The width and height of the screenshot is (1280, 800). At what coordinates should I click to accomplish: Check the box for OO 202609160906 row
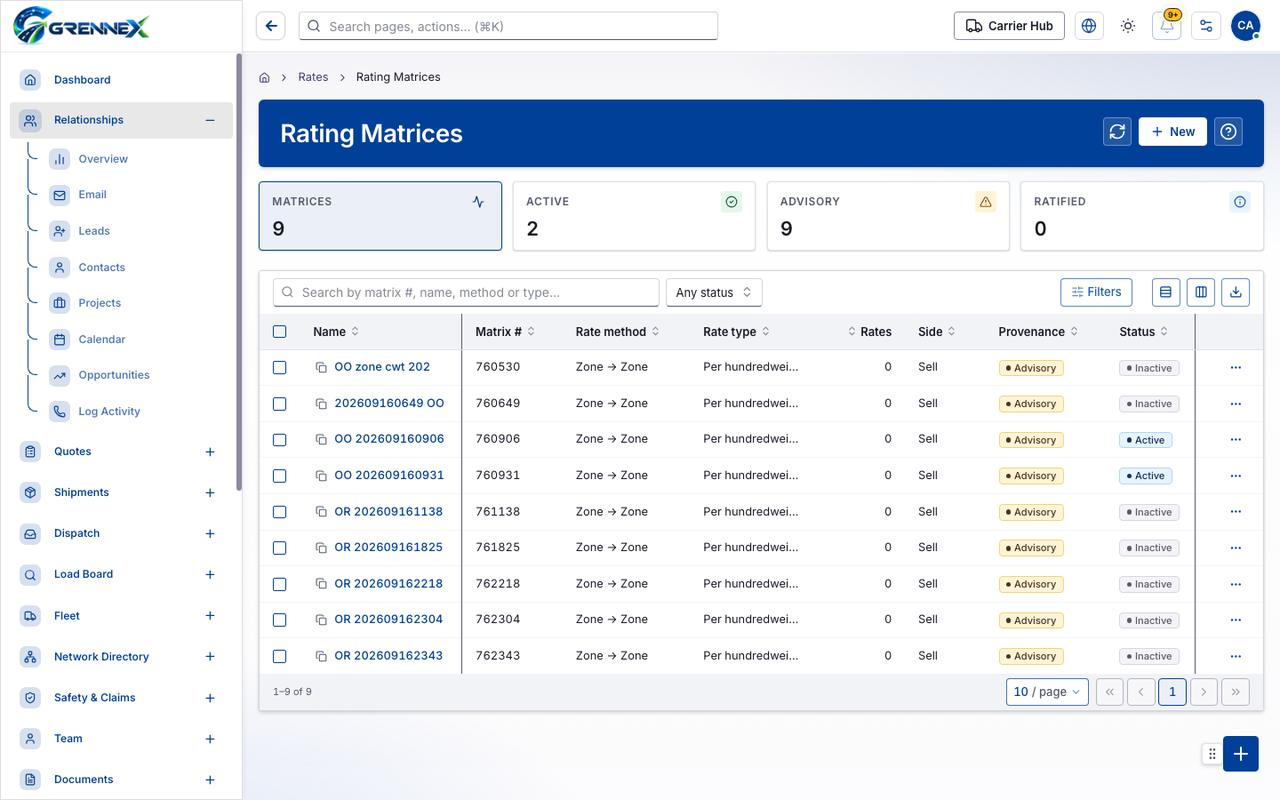pyautogui.click(x=280, y=440)
